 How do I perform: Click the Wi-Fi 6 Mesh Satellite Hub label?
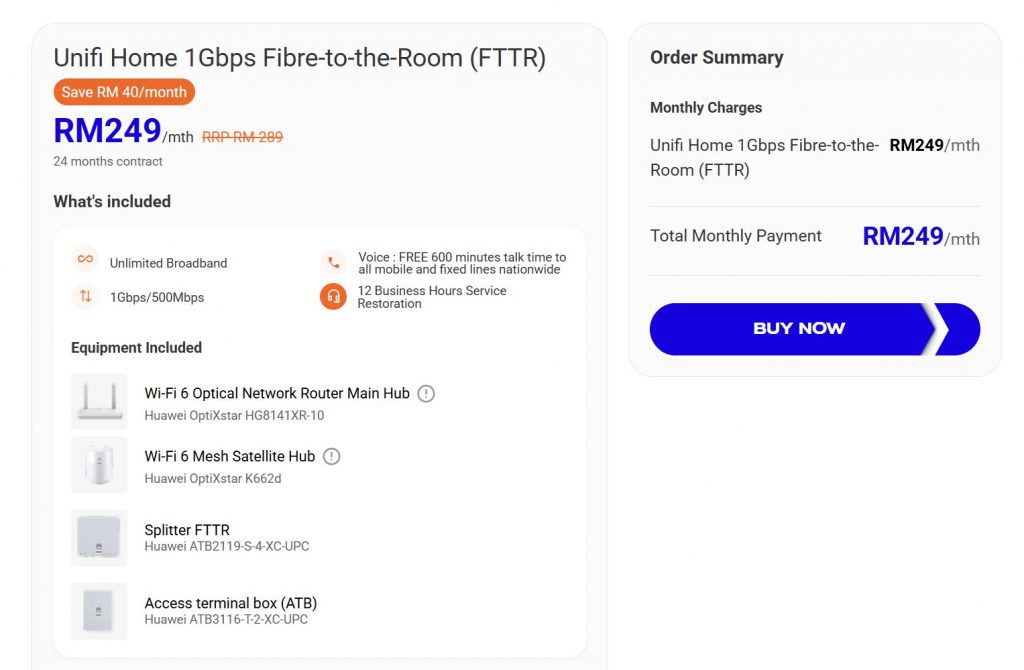pyautogui.click(x=230, y=457)
